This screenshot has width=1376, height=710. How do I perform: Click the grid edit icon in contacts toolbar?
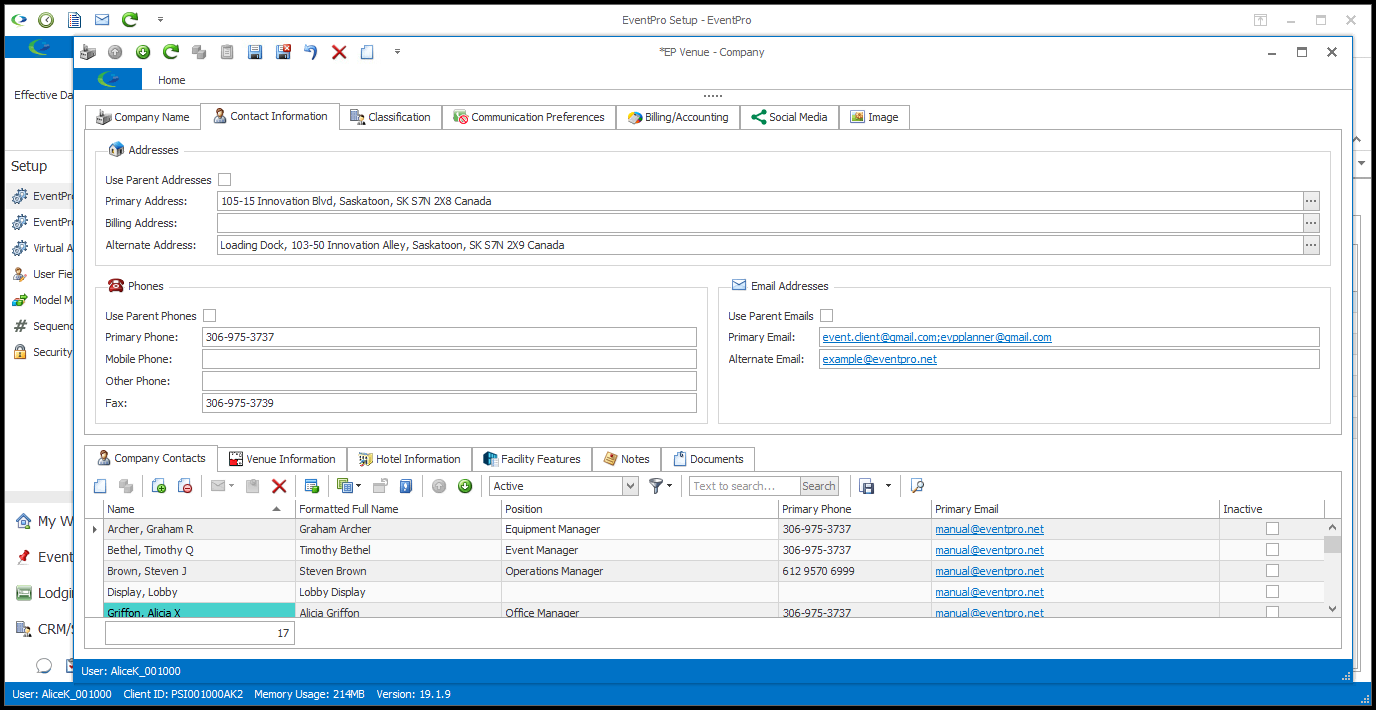coord(311,486)
